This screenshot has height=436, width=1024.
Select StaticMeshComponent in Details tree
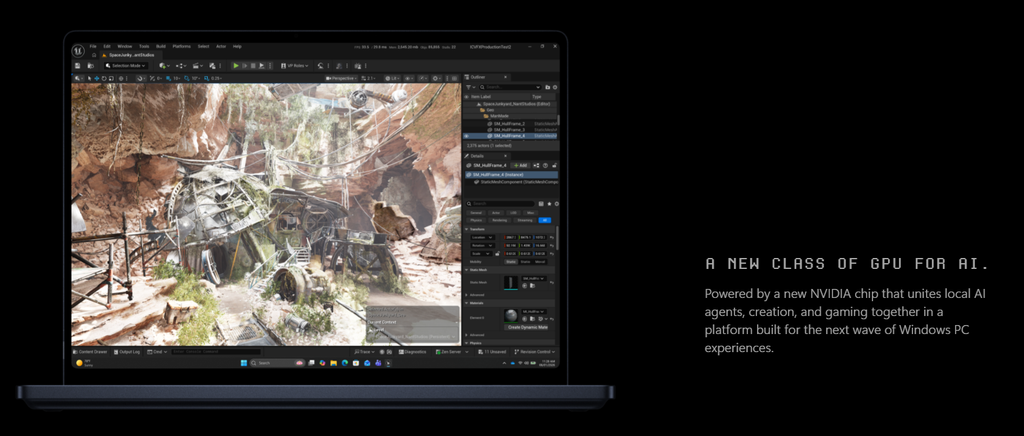(516, 182)
